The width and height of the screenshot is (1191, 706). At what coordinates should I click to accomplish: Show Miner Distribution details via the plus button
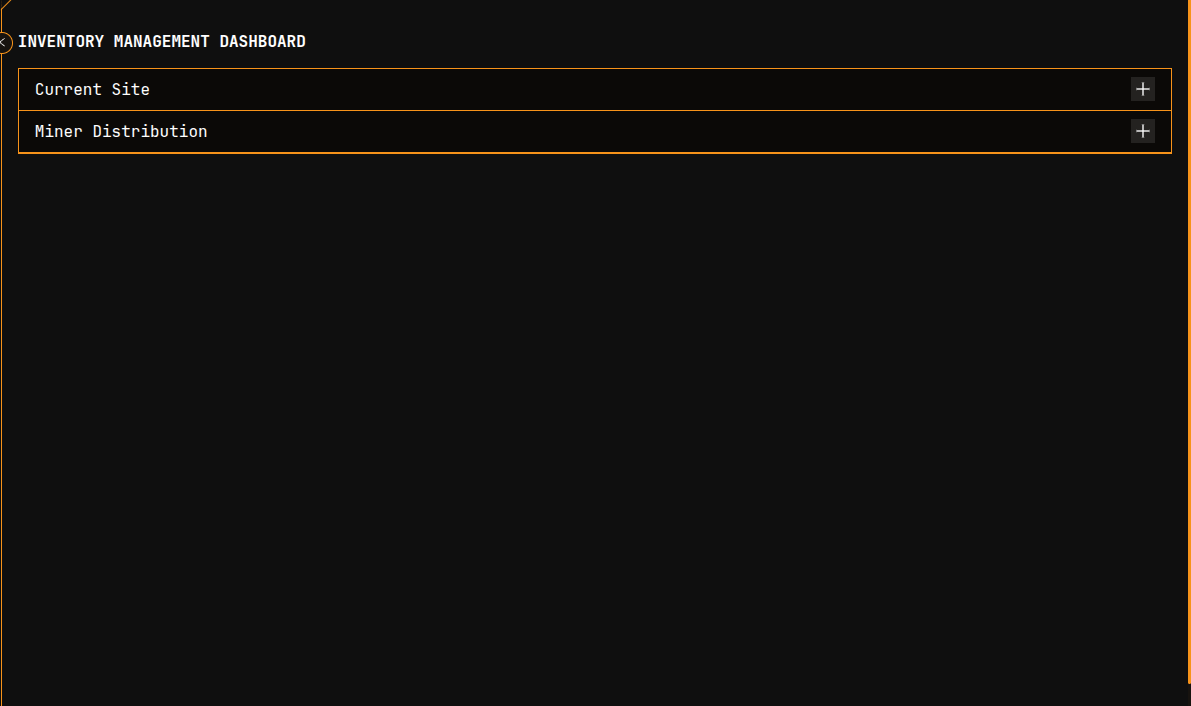tap(1142, 131)
